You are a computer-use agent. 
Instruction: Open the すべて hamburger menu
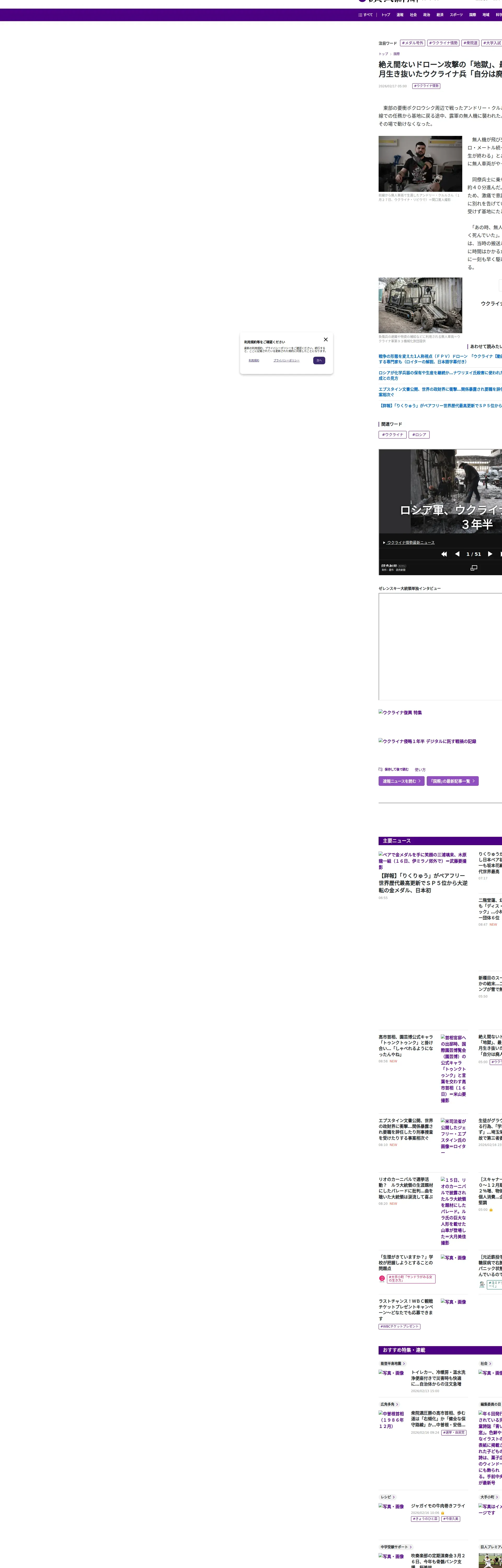[366, 15]
